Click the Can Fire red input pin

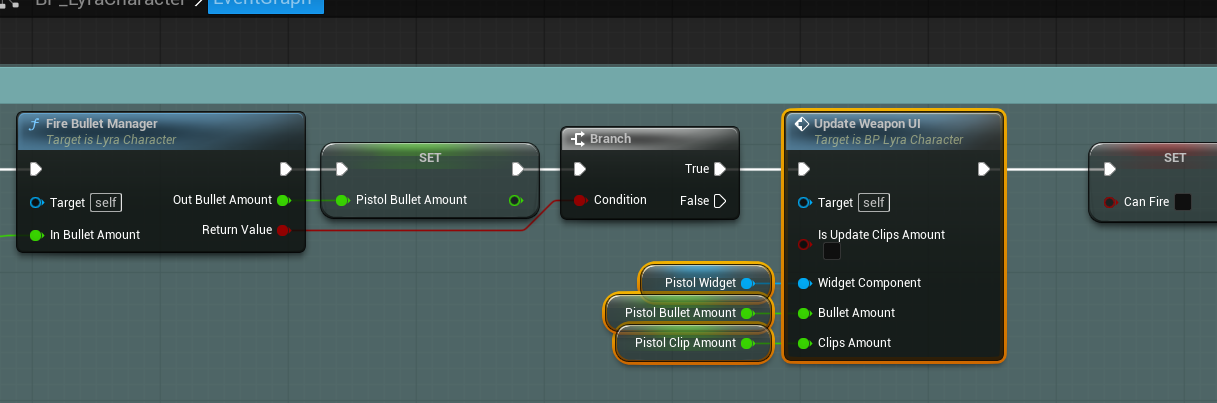tap(1110, 202)
